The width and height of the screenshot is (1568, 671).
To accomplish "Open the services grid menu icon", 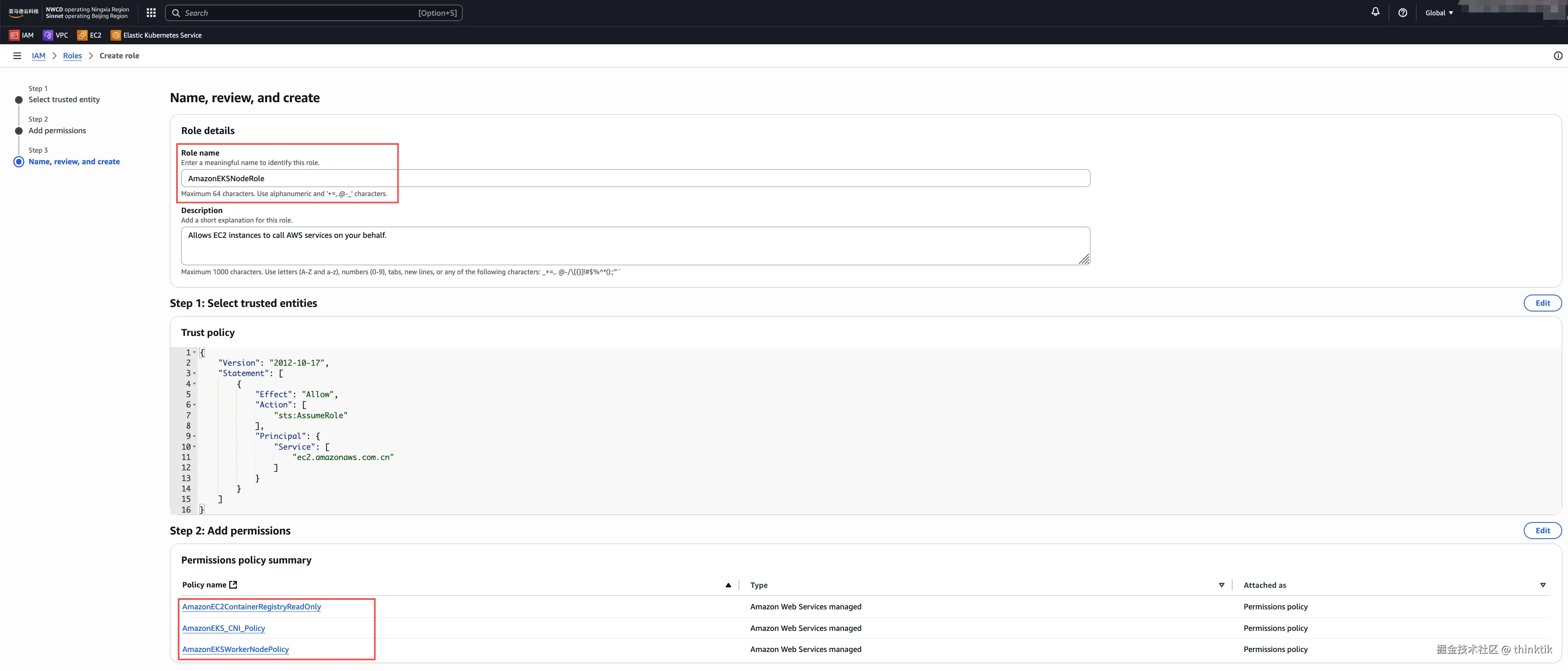I will pos(151,13).
